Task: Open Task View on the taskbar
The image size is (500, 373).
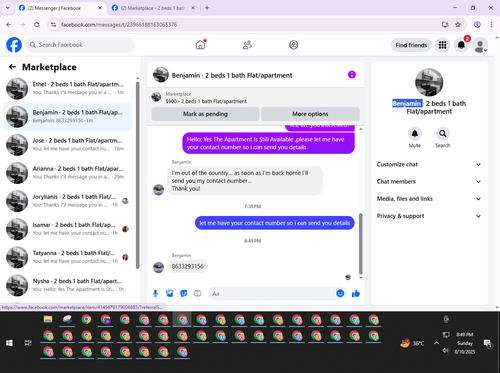Action: click(28, 343)
